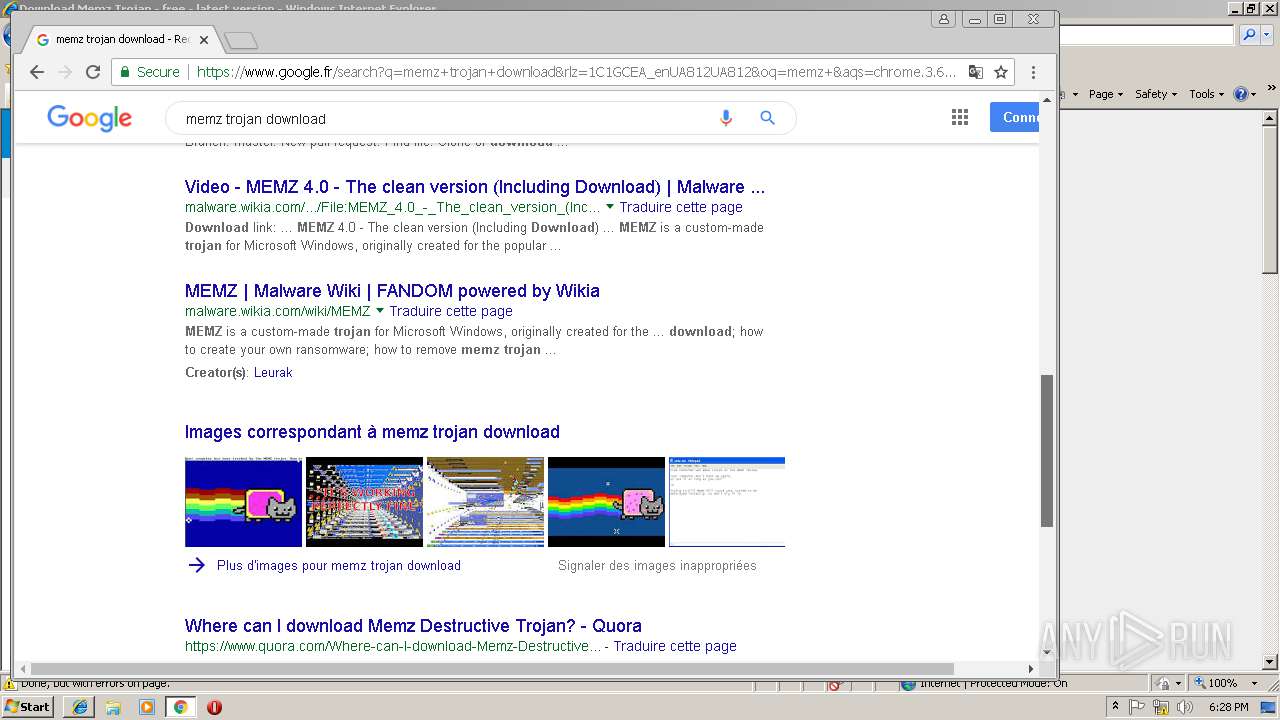This screenshot has height=720, width=1280.
Task: Click Traduire cette page under Video result
Action: [681, 207]
